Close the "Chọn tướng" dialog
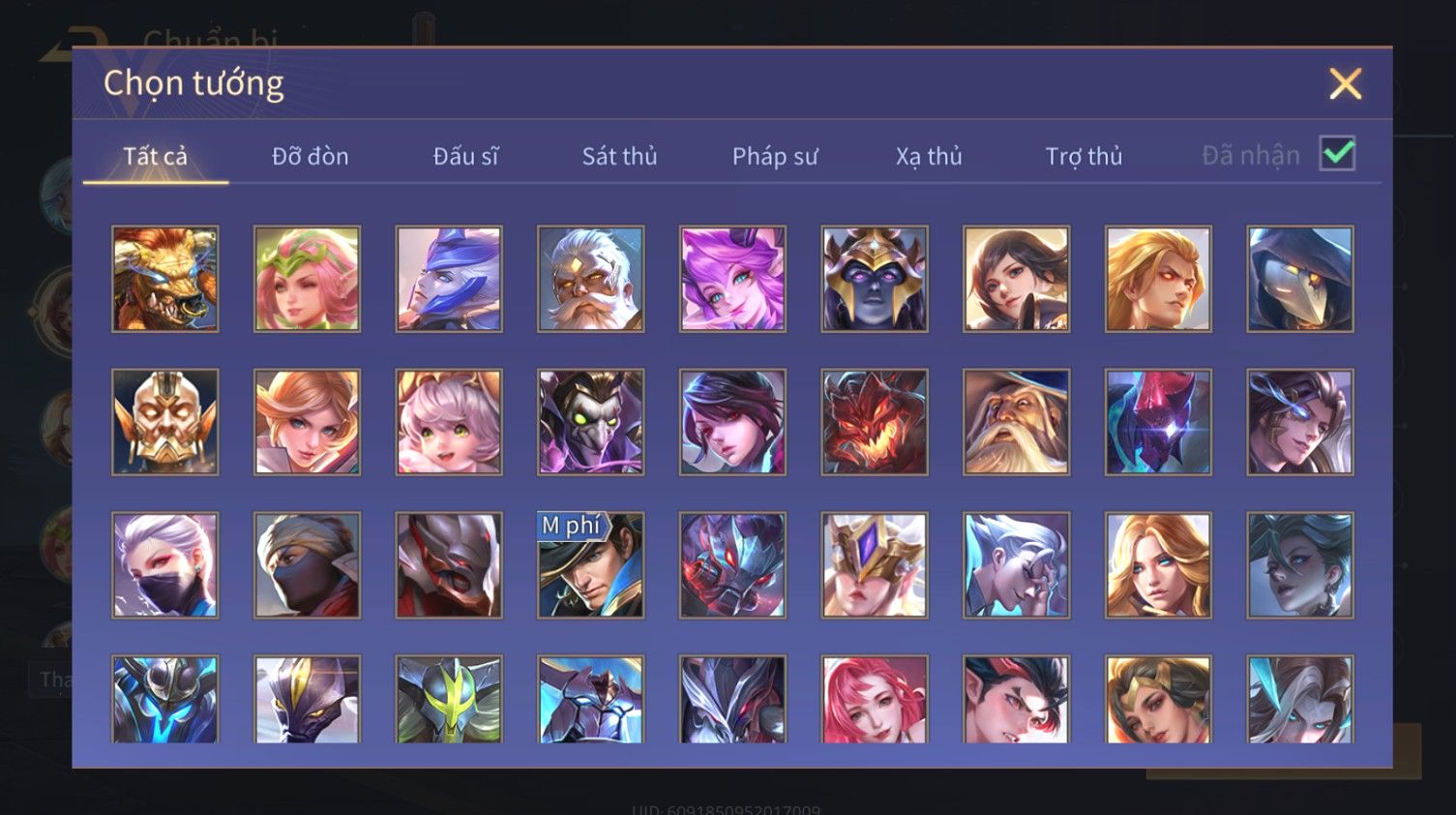This screenshot has height=815, width=1456. pos(1345,84)
